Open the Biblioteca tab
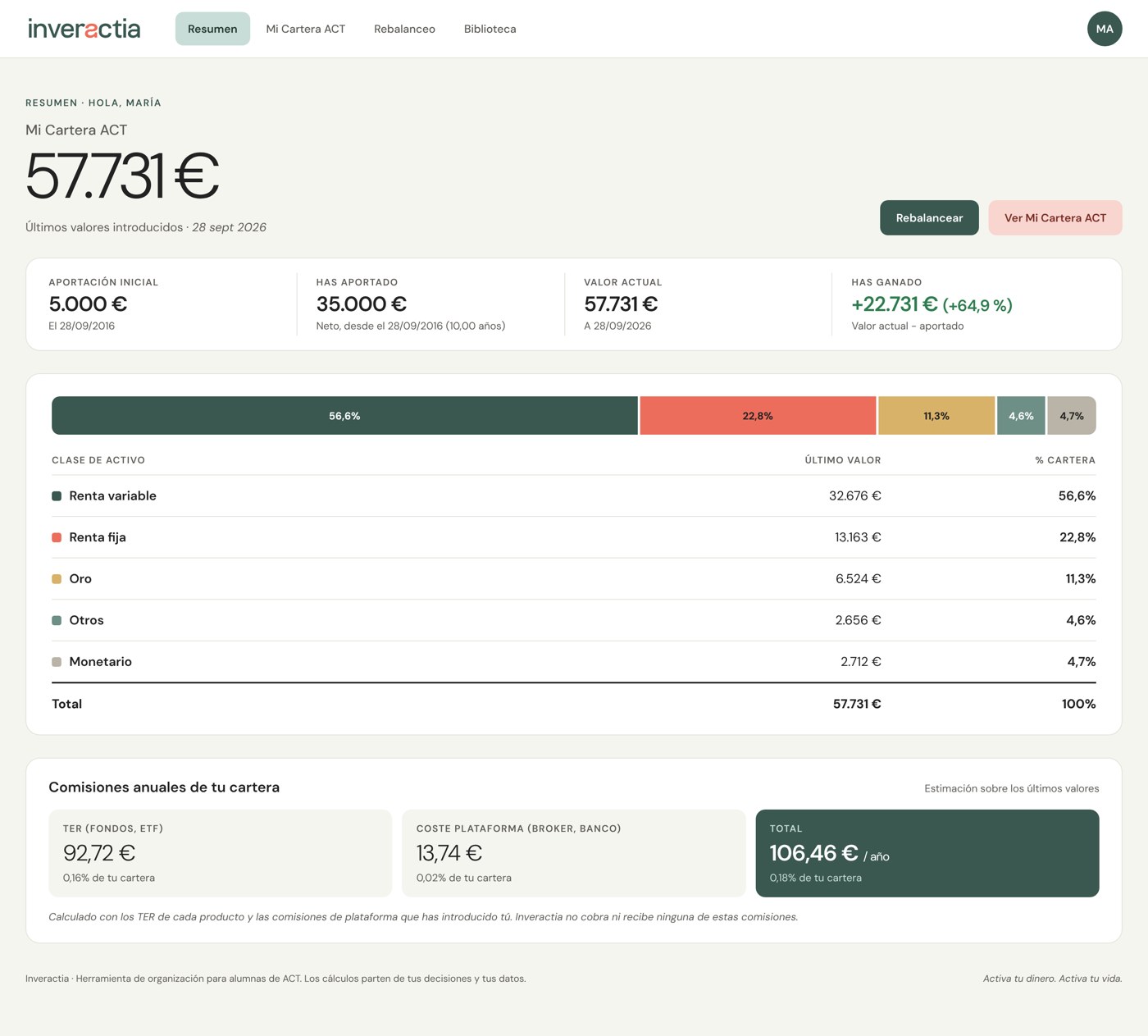 [490, 29]
